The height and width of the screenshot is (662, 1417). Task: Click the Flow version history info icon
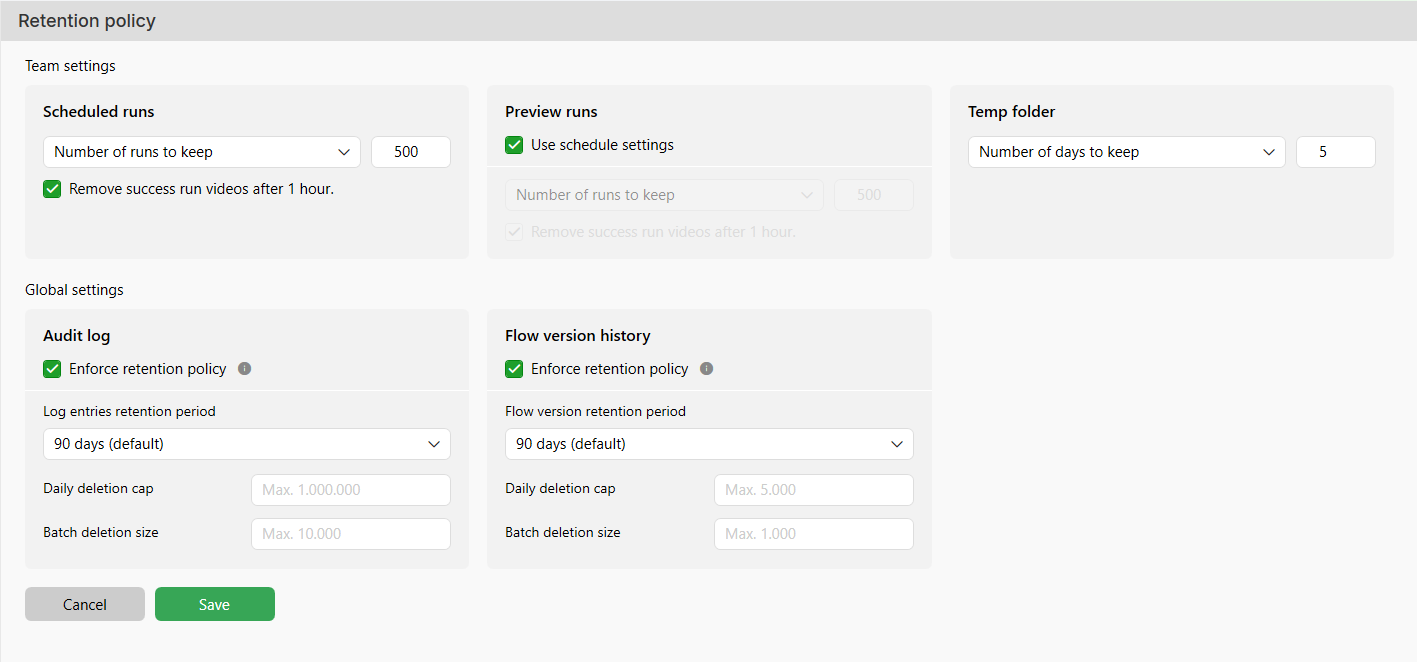point(707,369)
